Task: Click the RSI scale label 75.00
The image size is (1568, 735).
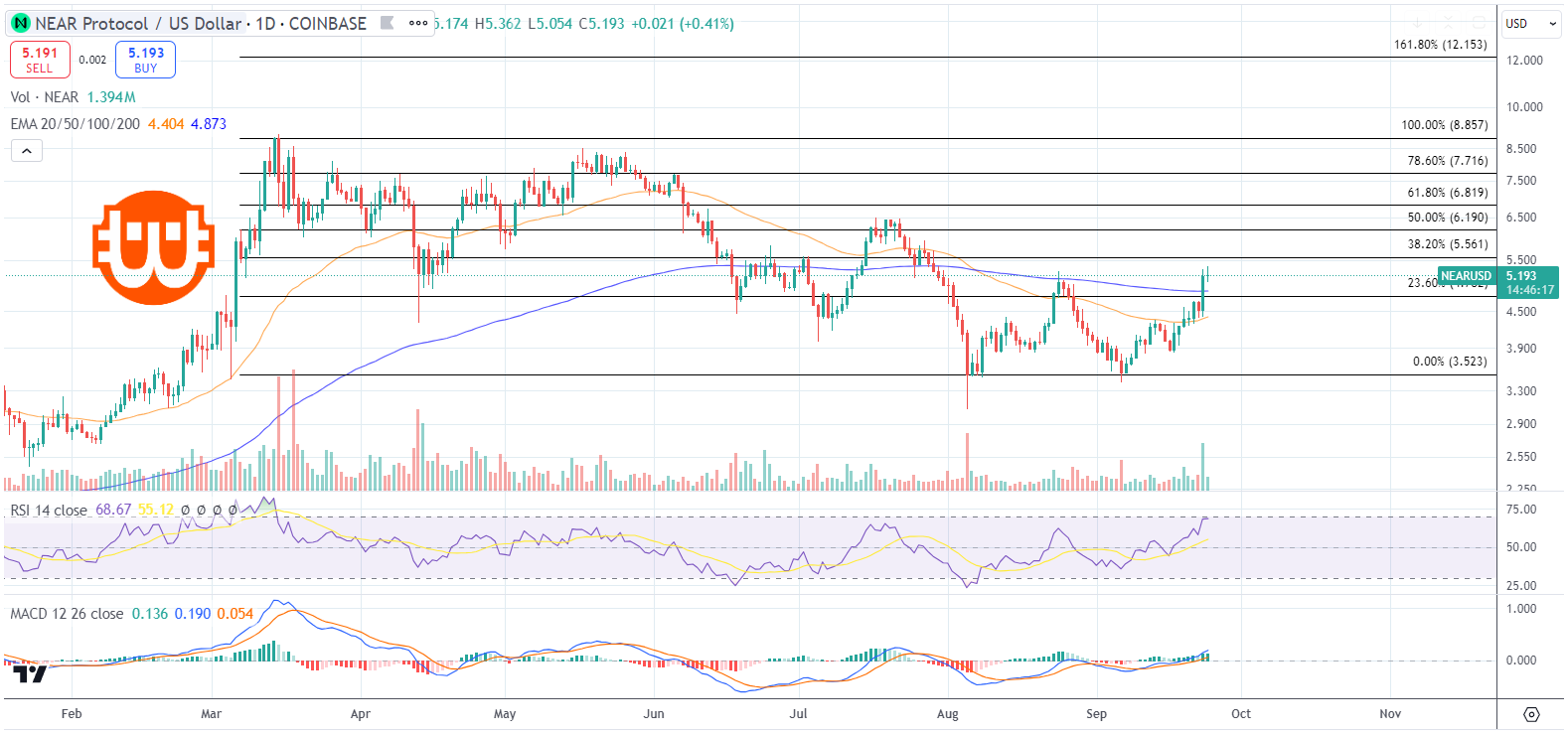Action: (1521, 510)
